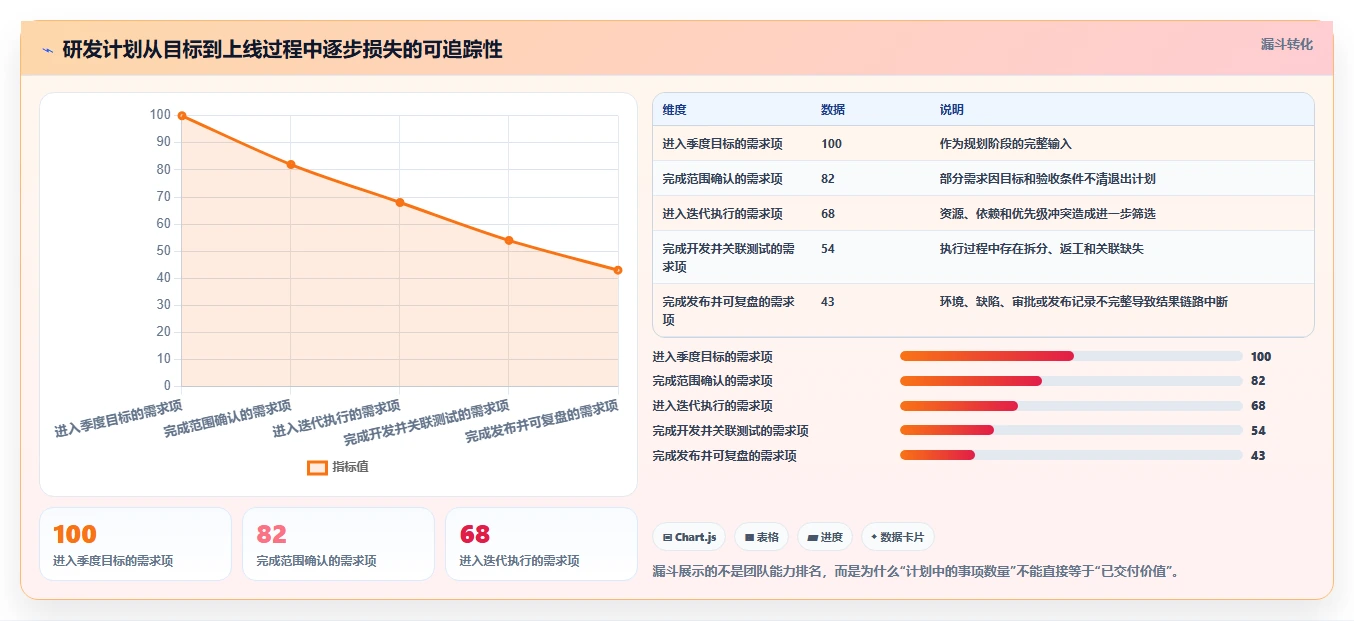Viewport: 1354px width, 621px height.
Task: Click the progress bar for 完成开发并关联测试的需求项
Action: coord(1071,431)
